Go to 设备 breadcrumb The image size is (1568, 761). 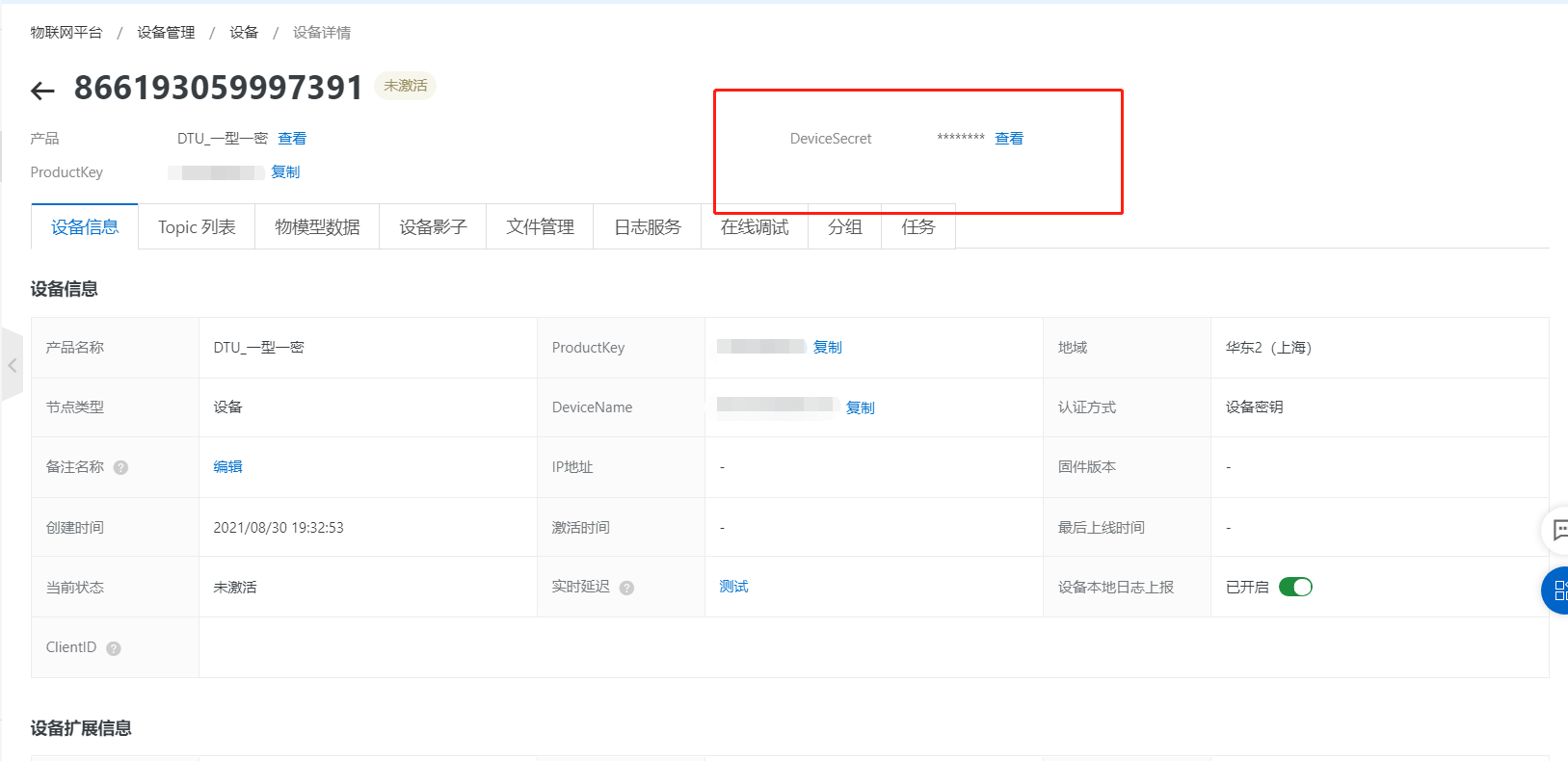point(244,33)
